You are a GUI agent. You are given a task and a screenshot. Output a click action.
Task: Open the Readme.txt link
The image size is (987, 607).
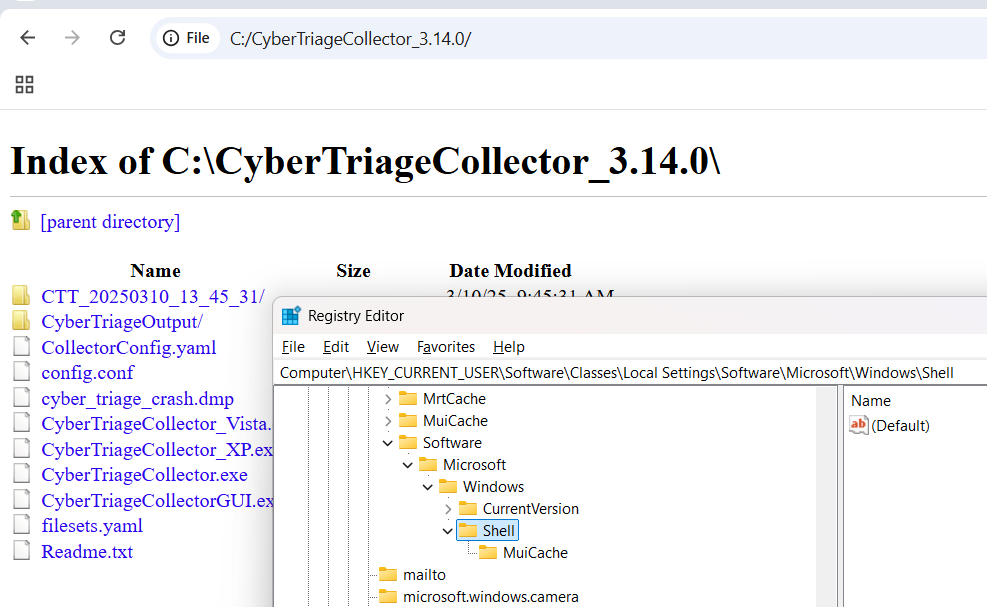pos(87,552)
